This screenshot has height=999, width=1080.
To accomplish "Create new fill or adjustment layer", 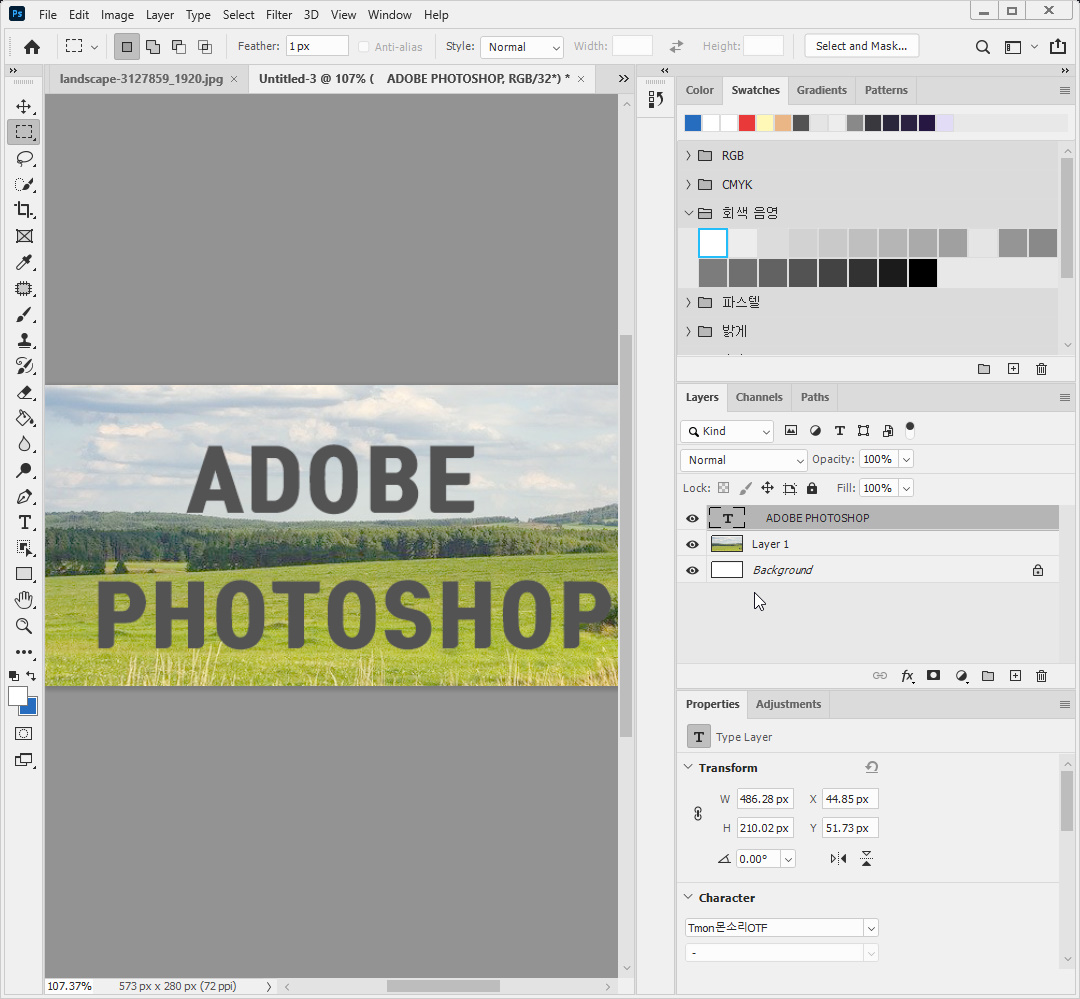I will 962,676.
